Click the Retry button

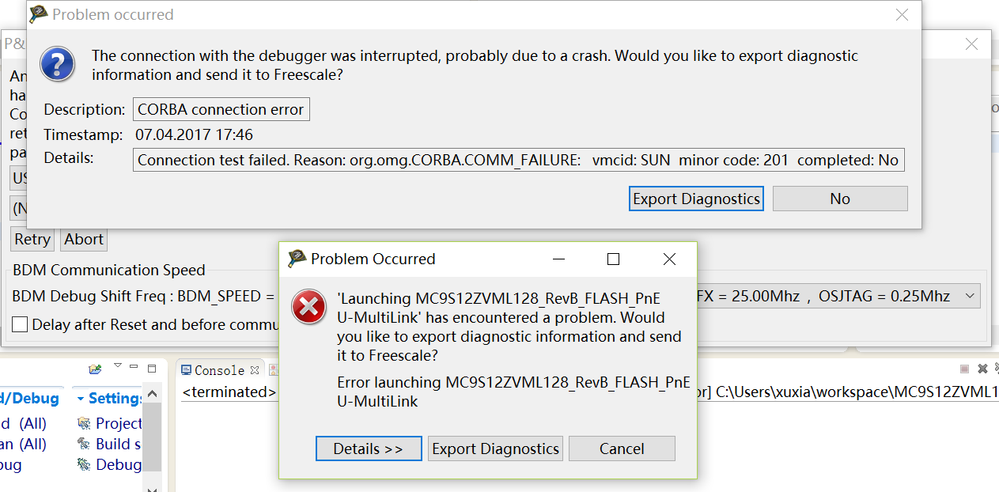coord(32,239)
